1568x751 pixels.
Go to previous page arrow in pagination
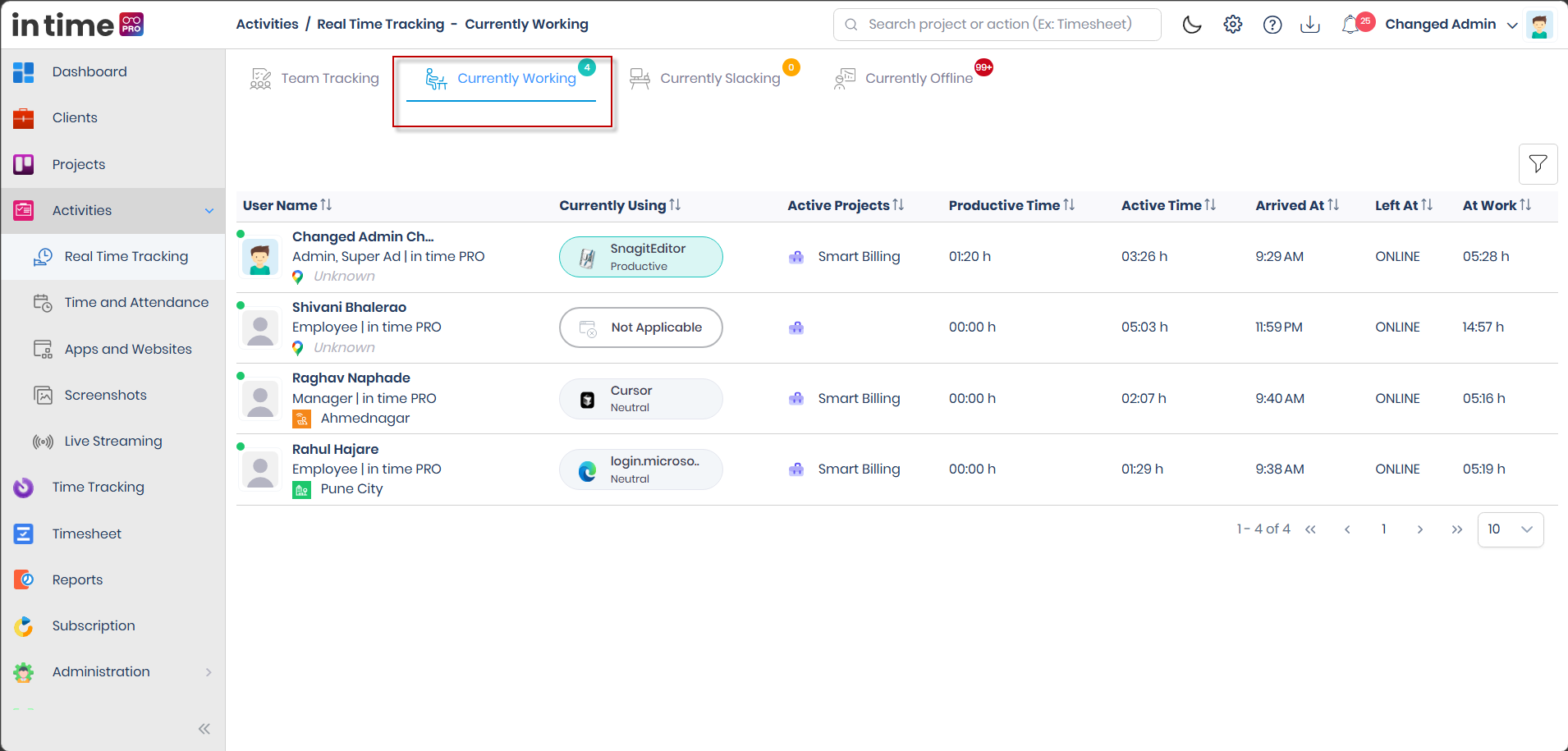click(x=1347, y=529)
